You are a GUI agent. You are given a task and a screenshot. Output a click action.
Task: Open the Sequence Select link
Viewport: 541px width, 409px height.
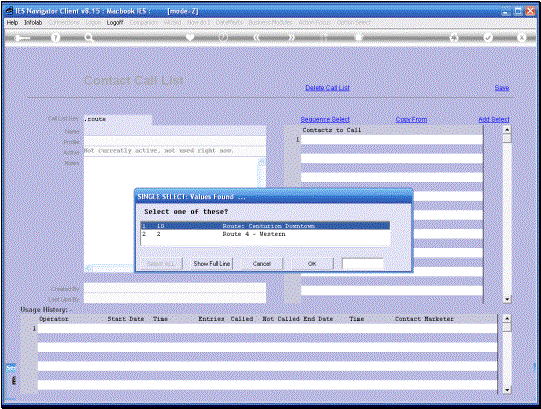325,119
